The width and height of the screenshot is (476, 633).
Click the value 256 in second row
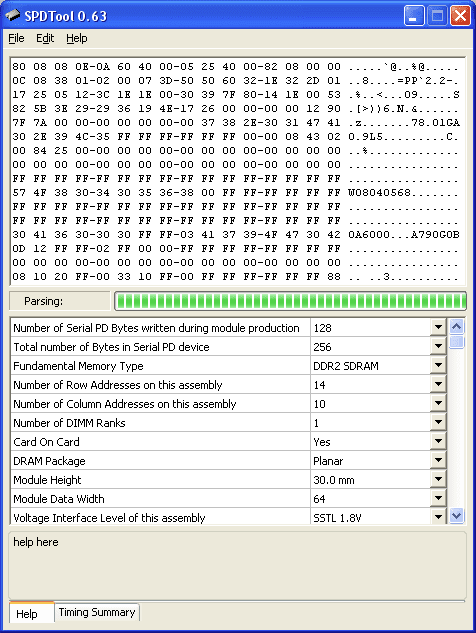(x=322, y=347)
